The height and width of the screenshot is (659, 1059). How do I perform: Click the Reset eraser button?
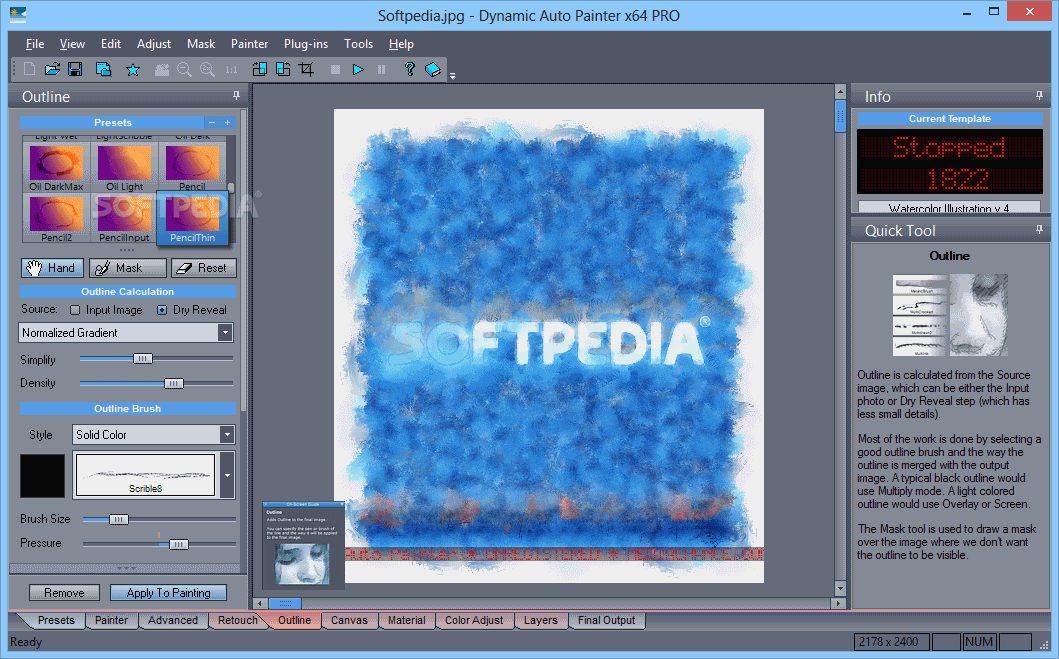(x=203, y=268)
